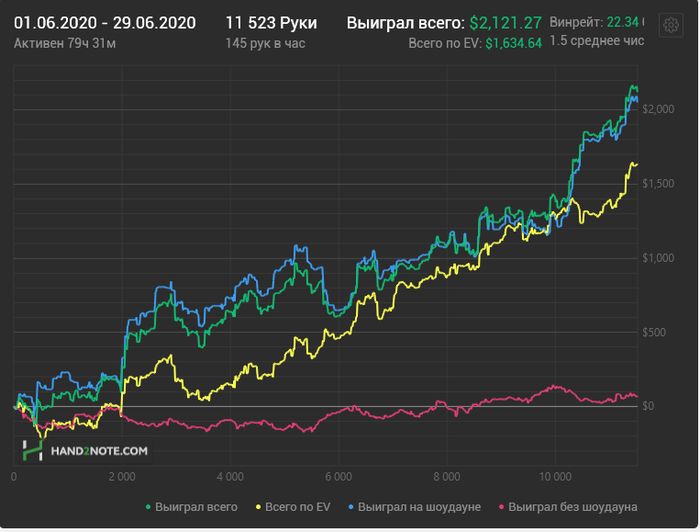Click the date range 01.06.2020 - 29.06.2020

click(104, 23)
